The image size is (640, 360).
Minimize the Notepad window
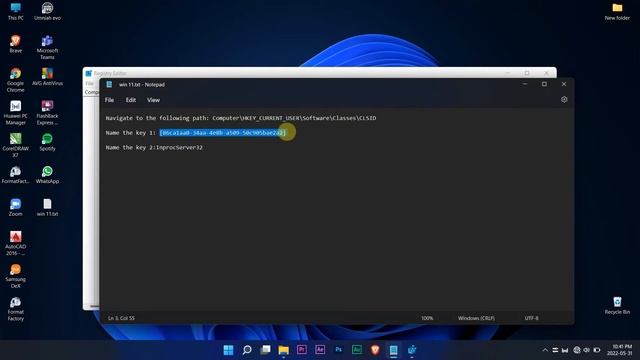525,84
